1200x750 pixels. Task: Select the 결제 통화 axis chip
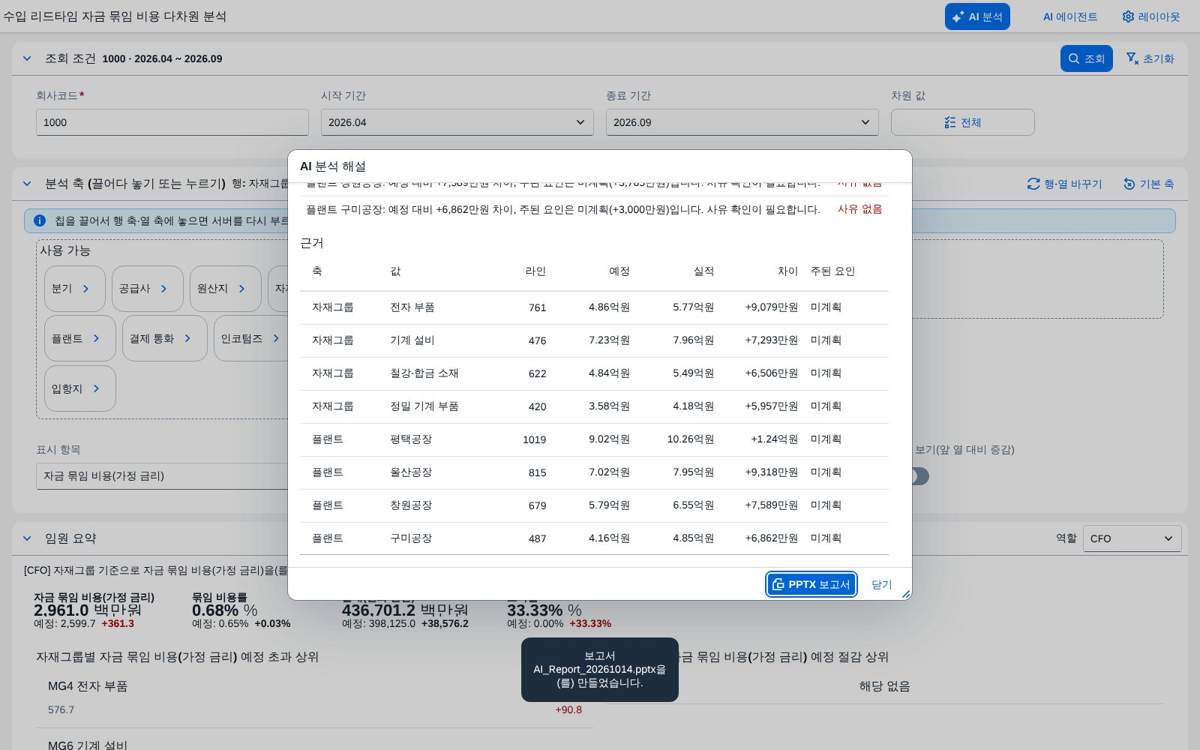[165, 338]
